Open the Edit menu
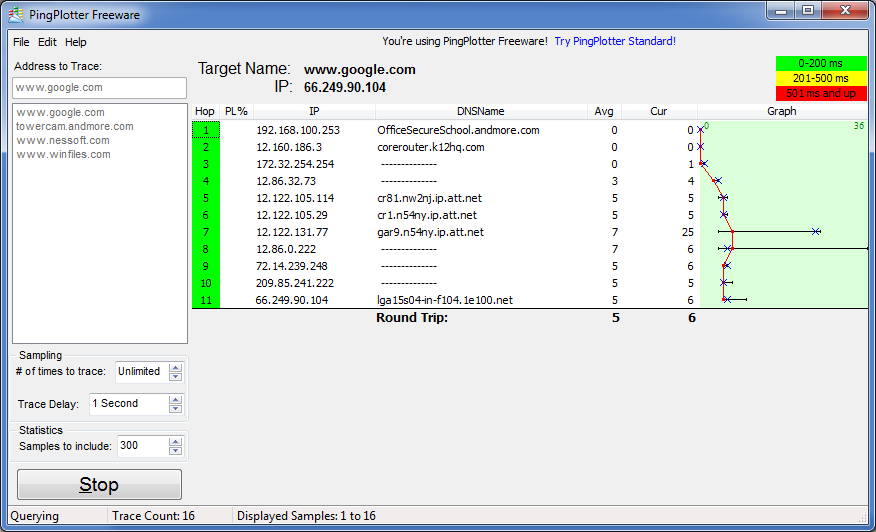The width and height of the screenshot is (876, 532). point(47,42)
